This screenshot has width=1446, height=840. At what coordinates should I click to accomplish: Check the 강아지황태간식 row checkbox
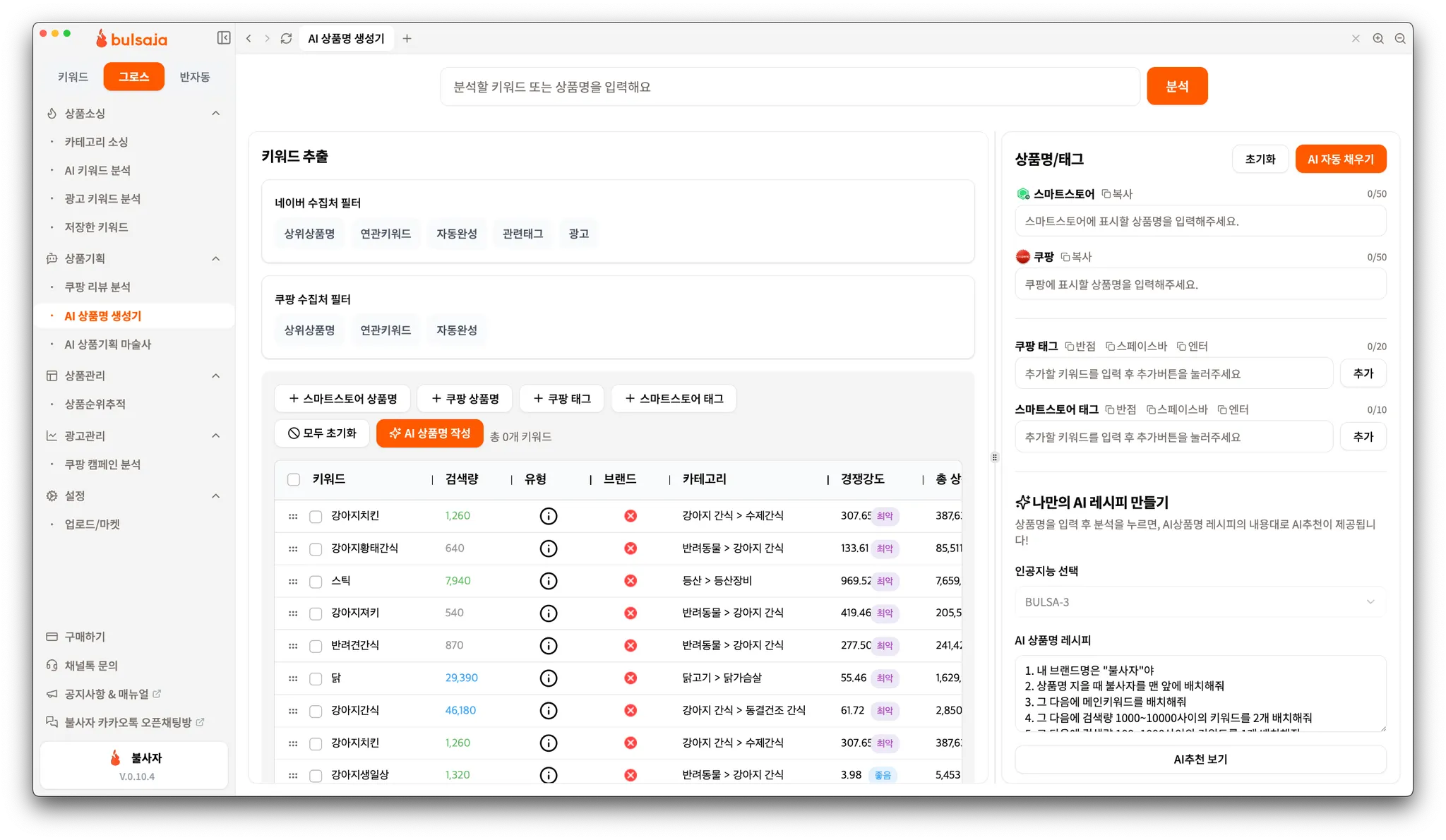[x=316, y=548]
